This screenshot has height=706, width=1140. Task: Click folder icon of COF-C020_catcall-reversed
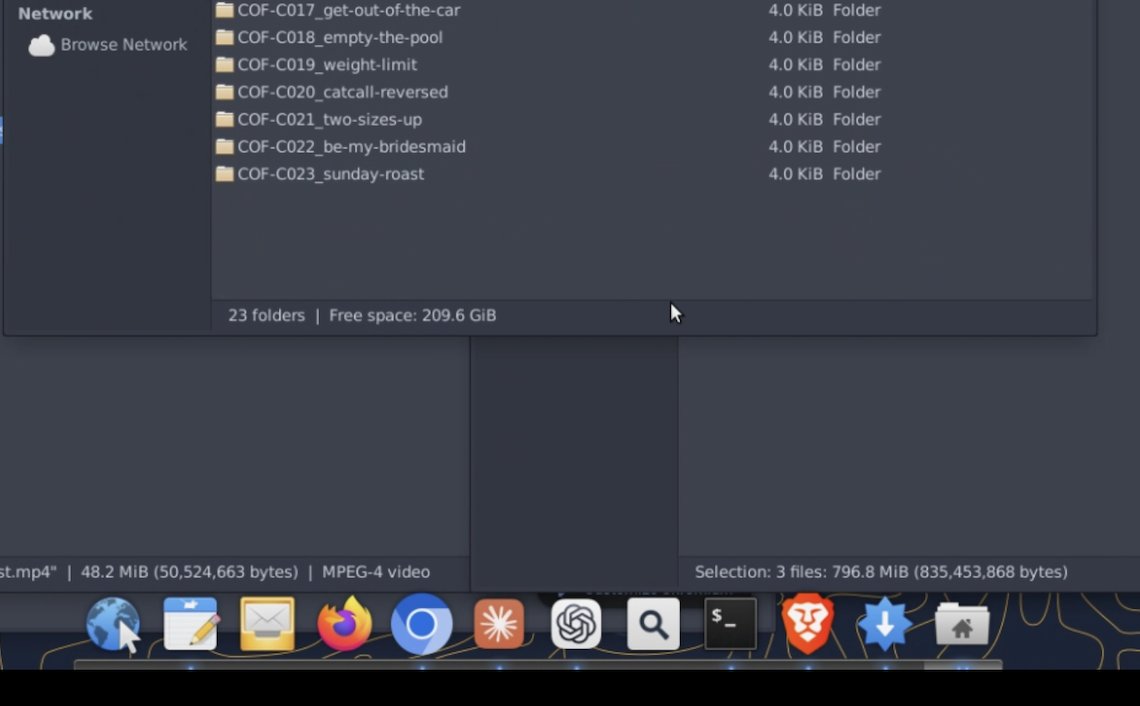(225, 92)
